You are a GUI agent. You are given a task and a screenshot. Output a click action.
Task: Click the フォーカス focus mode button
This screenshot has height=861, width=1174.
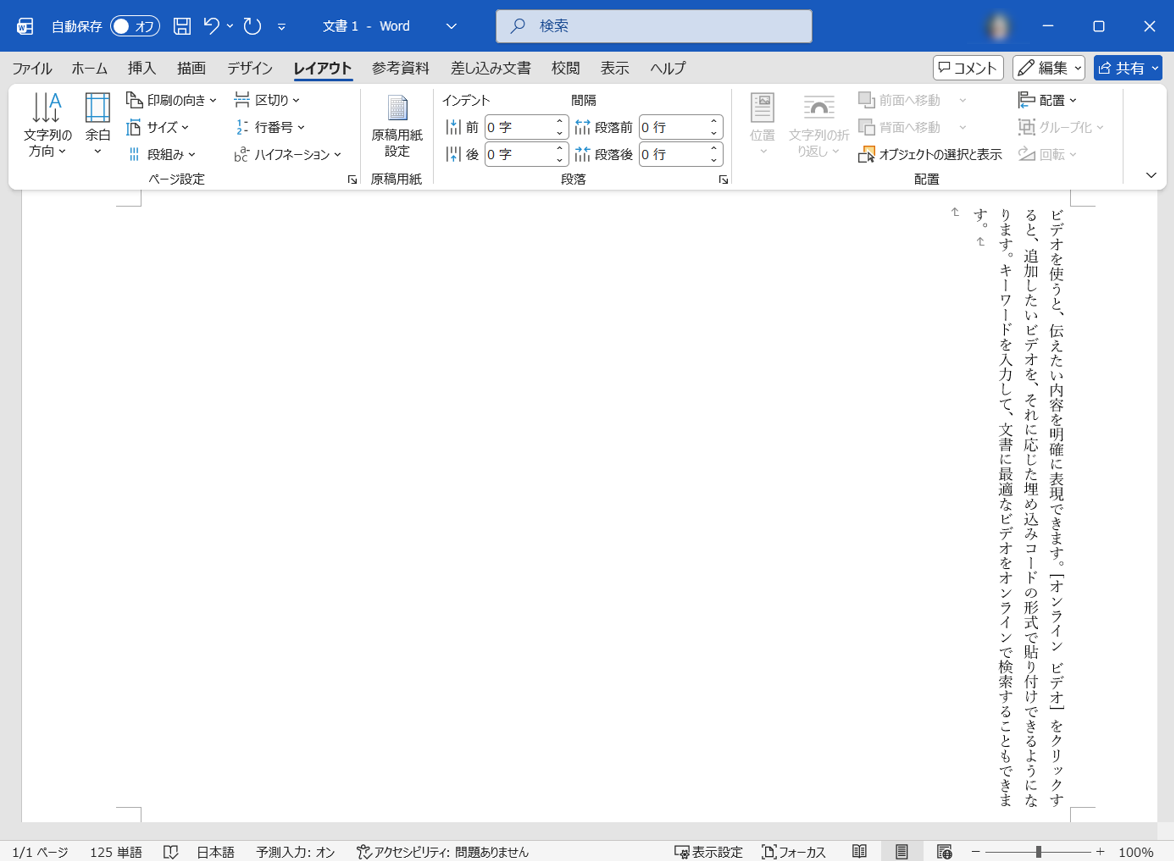[x=794, y=852]
